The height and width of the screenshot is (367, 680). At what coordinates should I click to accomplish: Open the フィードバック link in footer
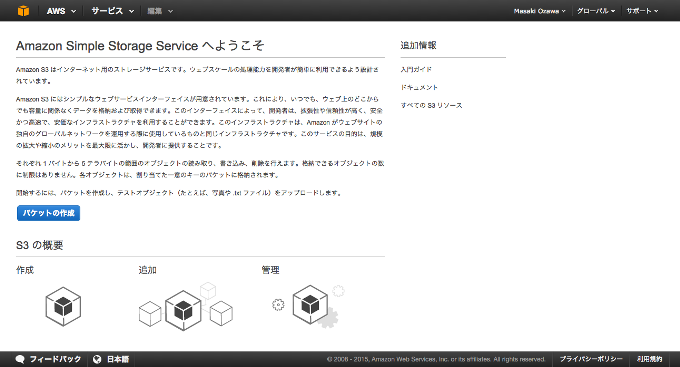click(x=55, y=359)
